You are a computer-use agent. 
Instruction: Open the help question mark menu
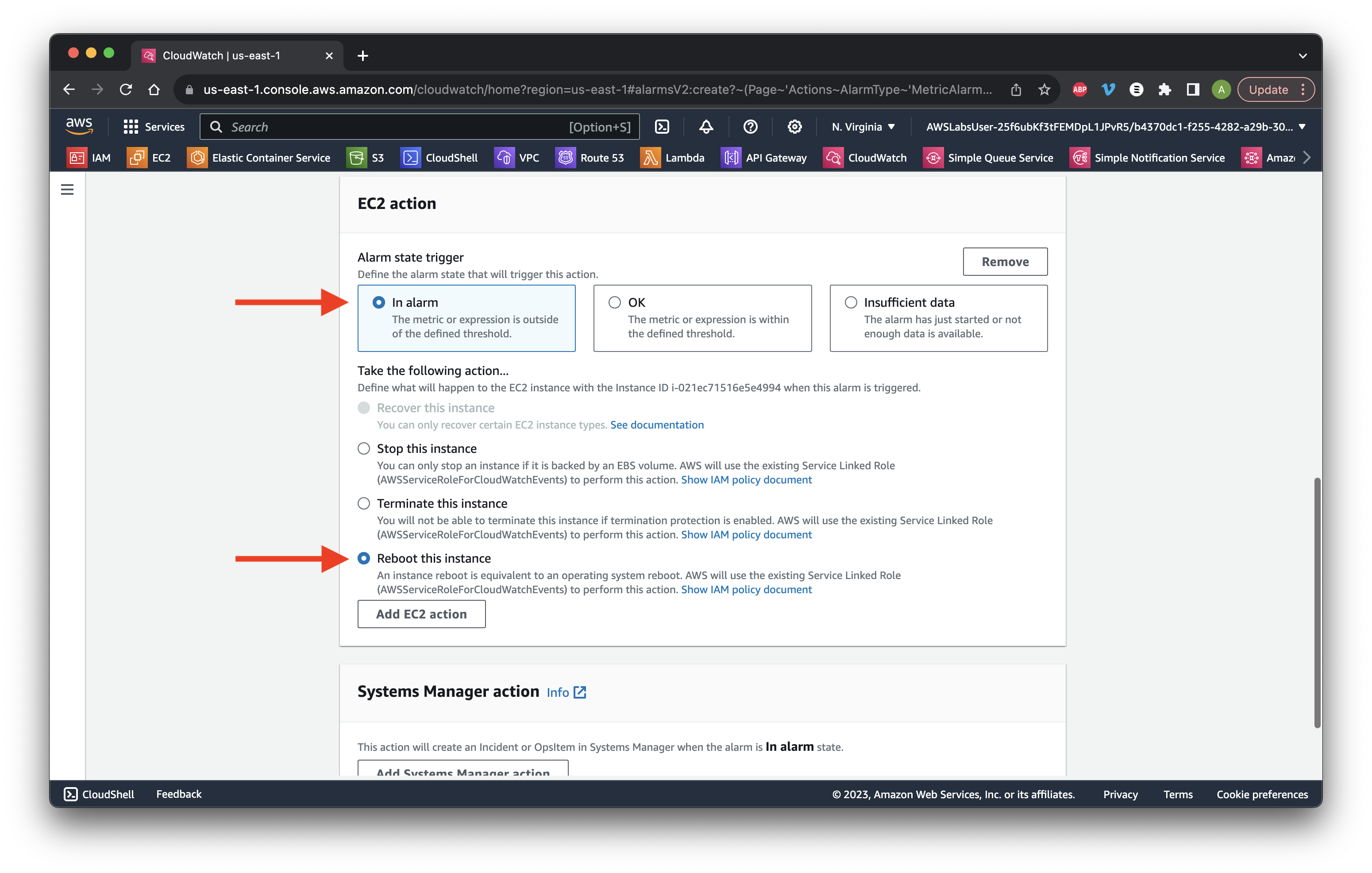[x=750, y=127]
